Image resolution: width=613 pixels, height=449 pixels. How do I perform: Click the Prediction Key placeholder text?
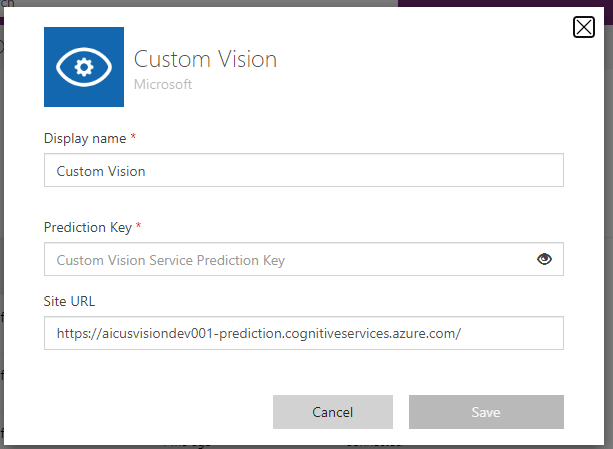[x=170, y=260]
